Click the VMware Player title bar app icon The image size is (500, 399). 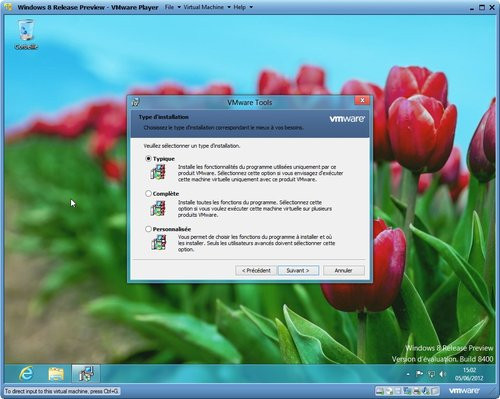point(8,7)
